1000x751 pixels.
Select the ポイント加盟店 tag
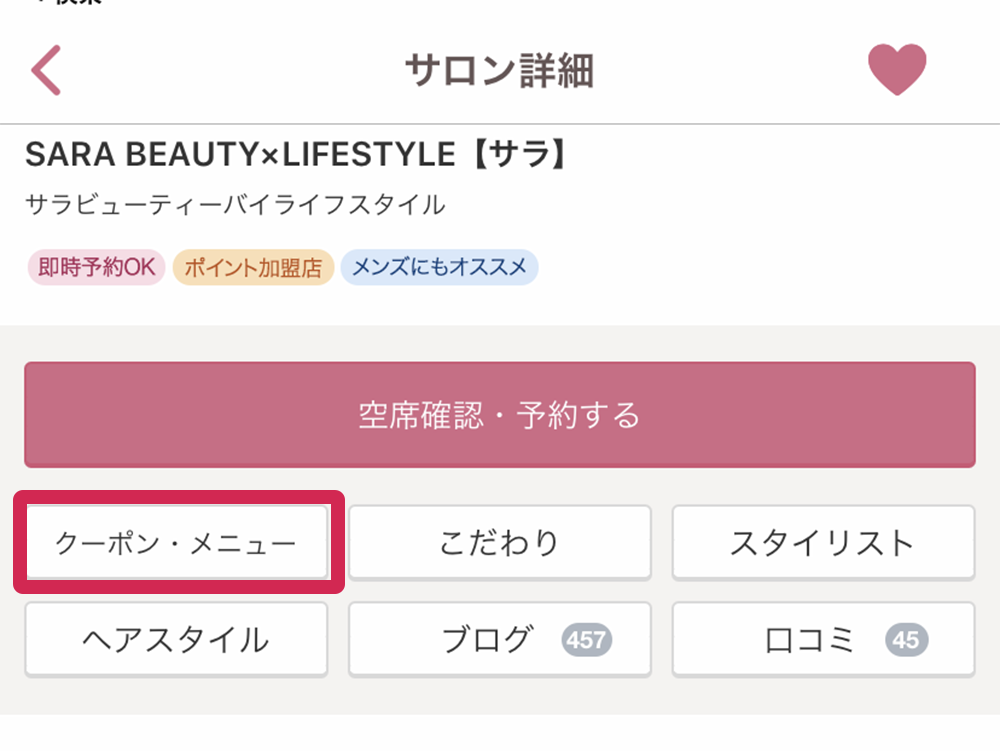(x=253, y=267)
